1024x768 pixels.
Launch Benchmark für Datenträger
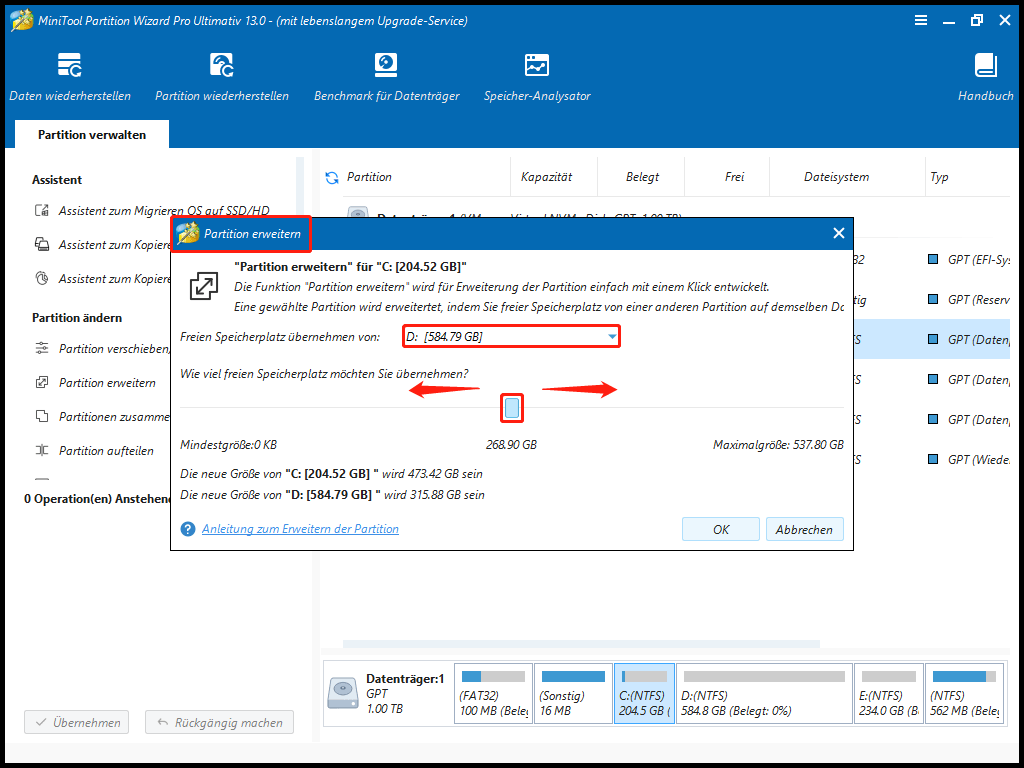point(387,77)
